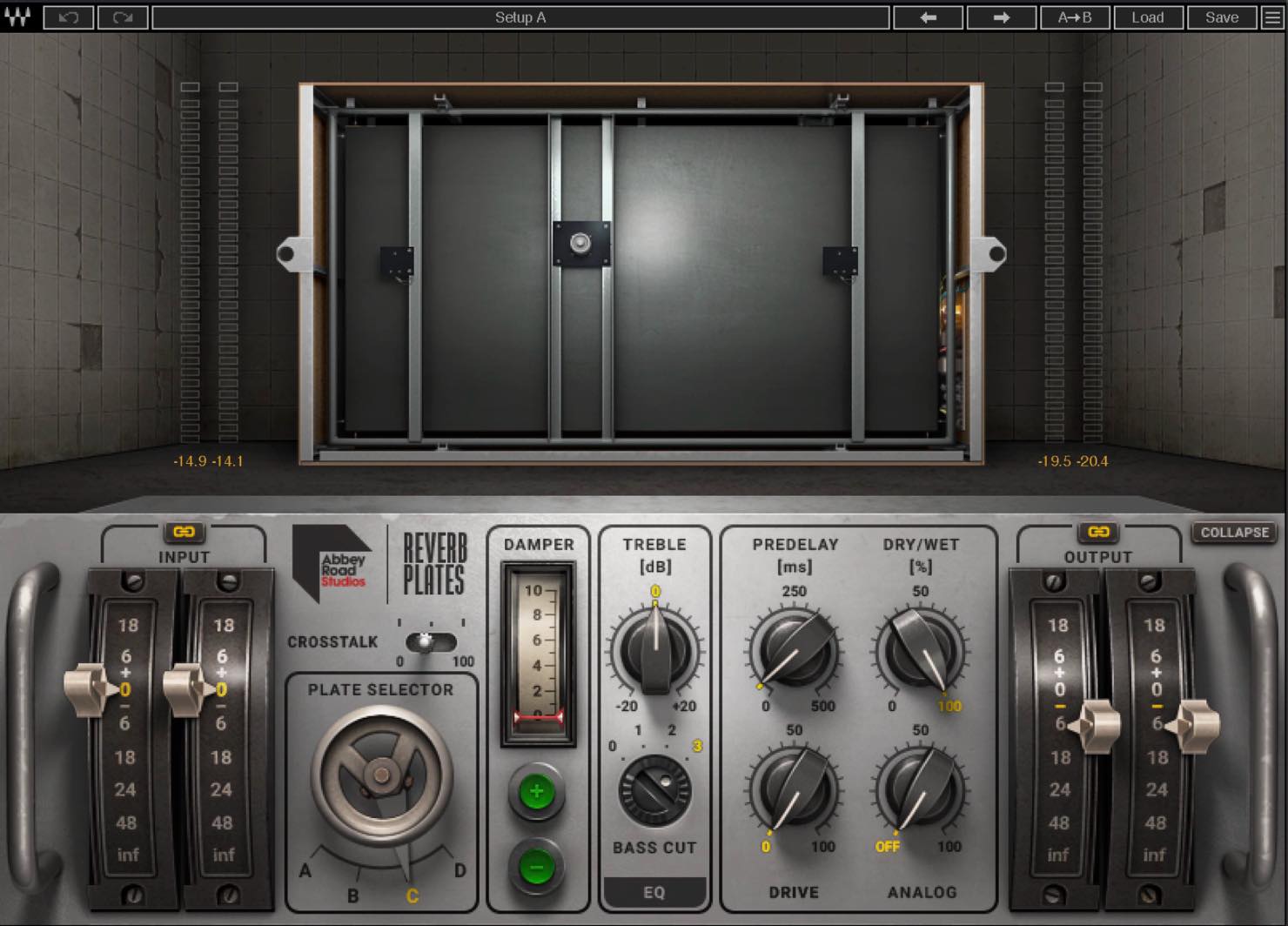Increase damper with green plus button
Screen dimensions: 1288x926
pyautogui.click(x=536, y=792)
